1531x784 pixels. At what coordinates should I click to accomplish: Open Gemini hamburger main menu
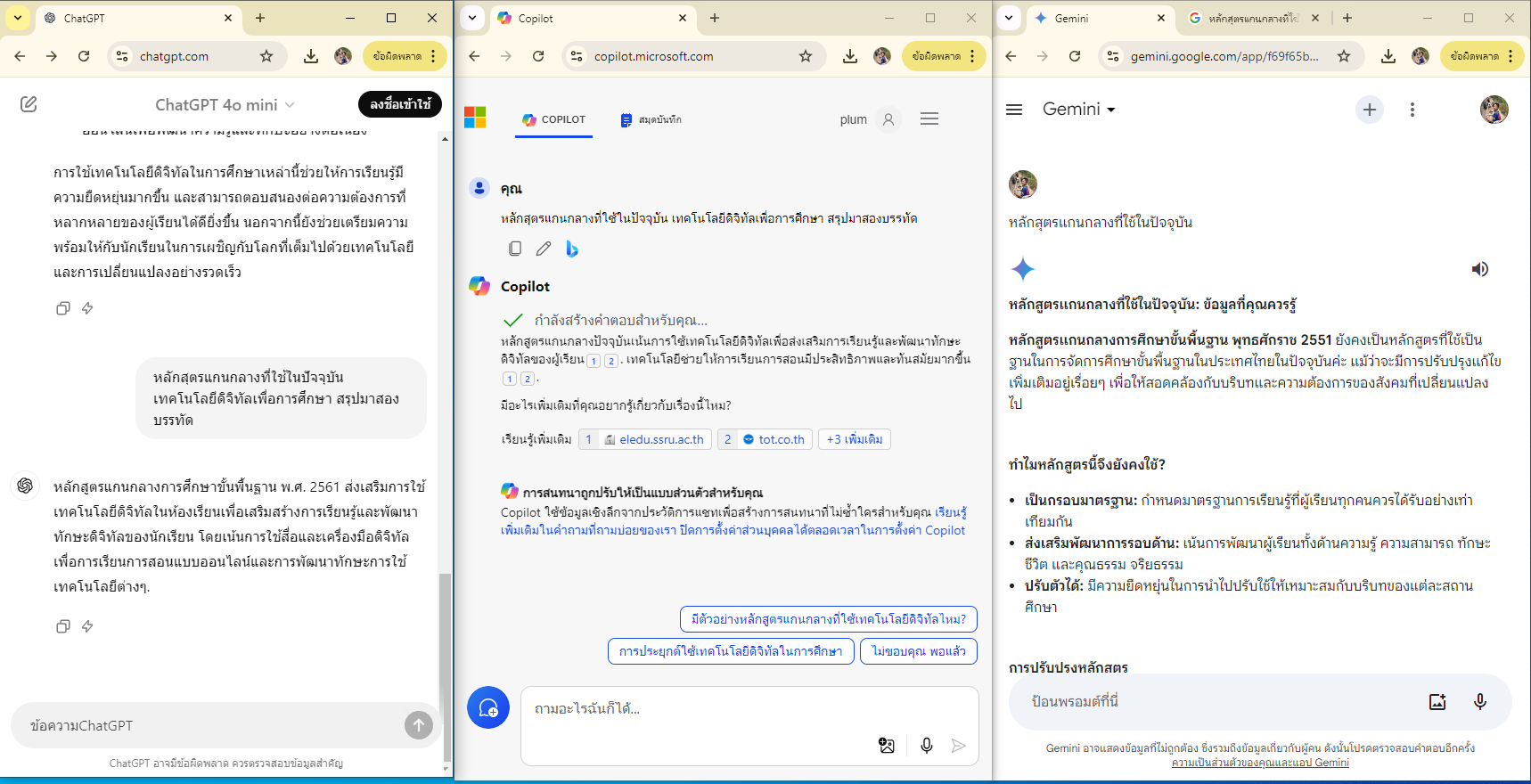pos(1014,110)
